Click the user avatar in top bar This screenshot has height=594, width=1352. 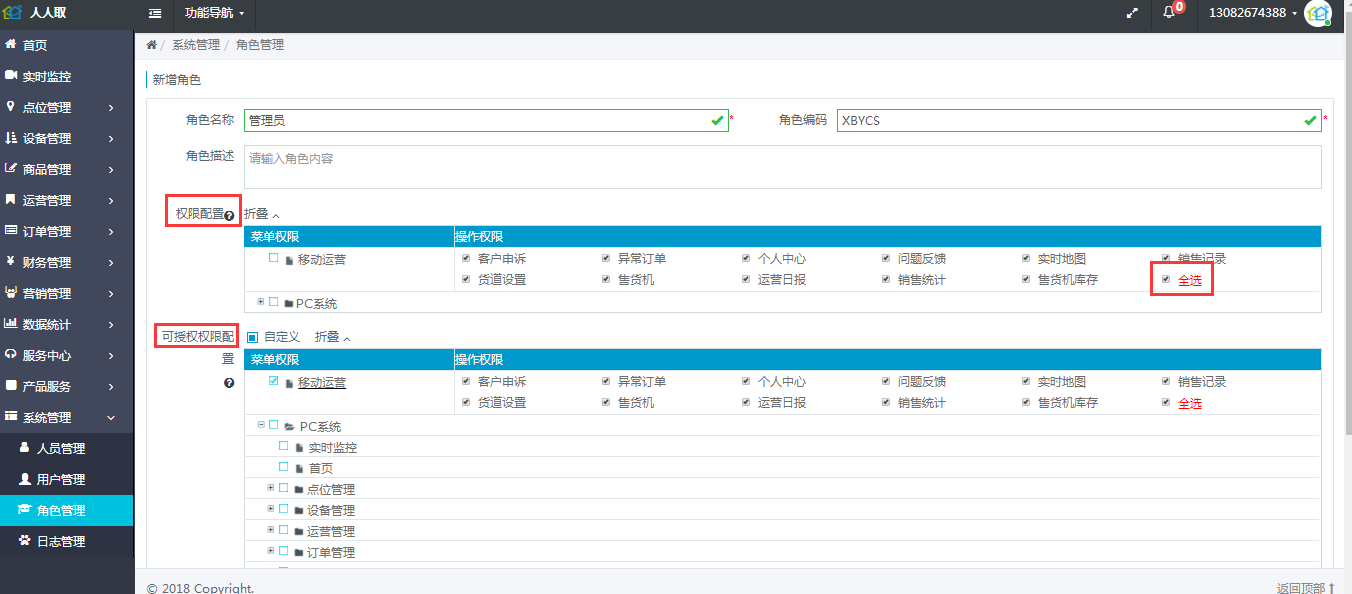coord(1318,13)
